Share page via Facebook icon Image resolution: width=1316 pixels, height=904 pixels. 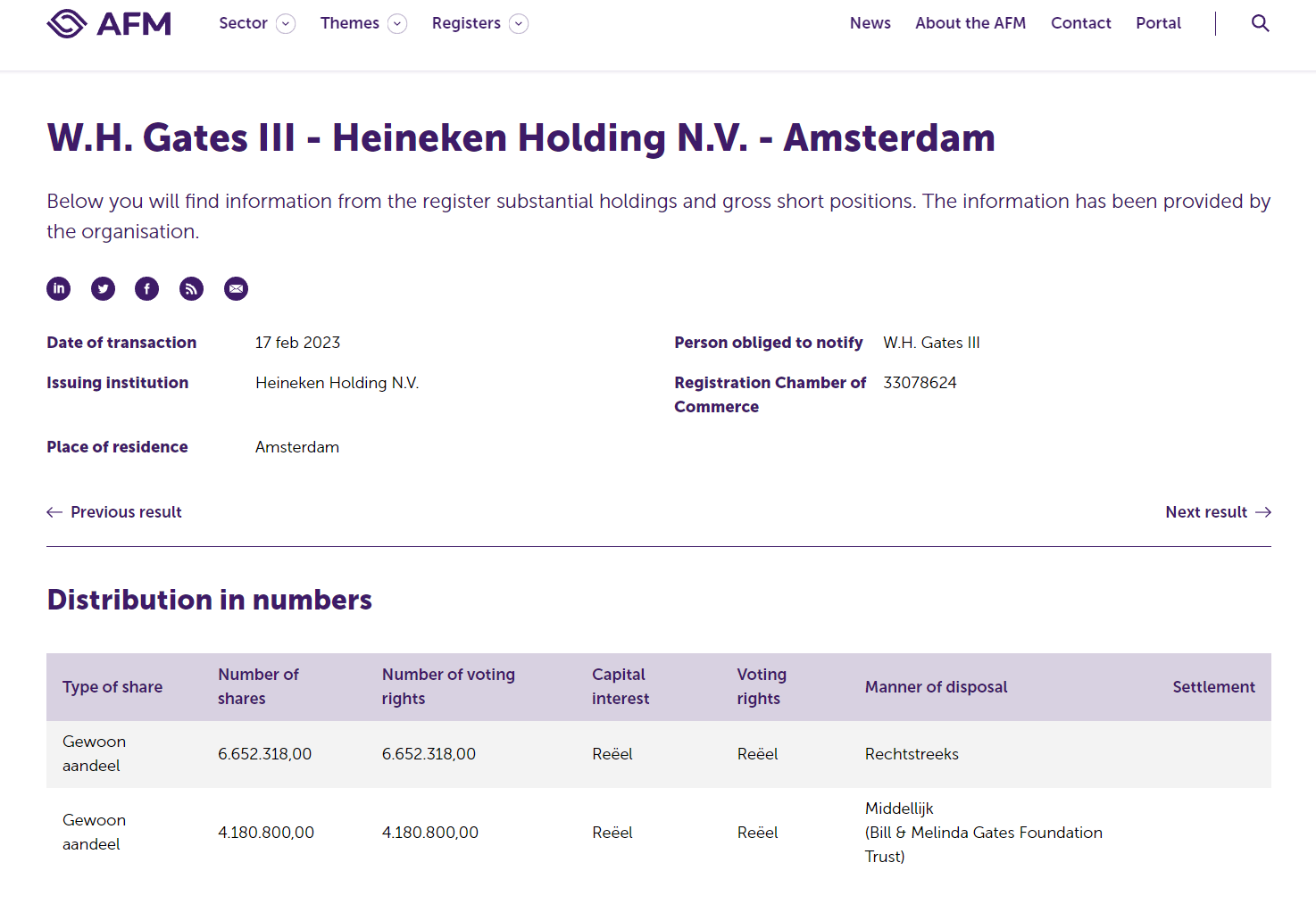pos(147,288)
